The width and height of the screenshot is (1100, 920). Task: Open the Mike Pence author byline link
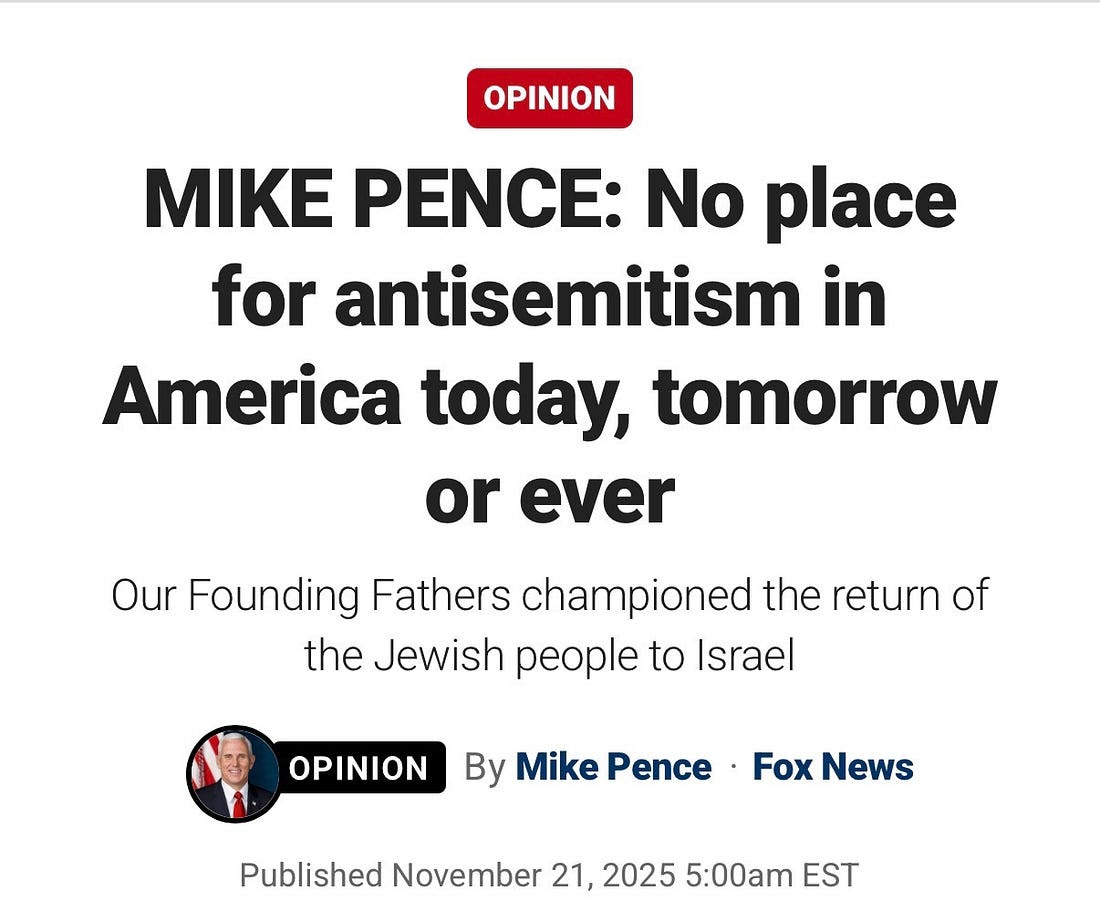click(613, 767)
